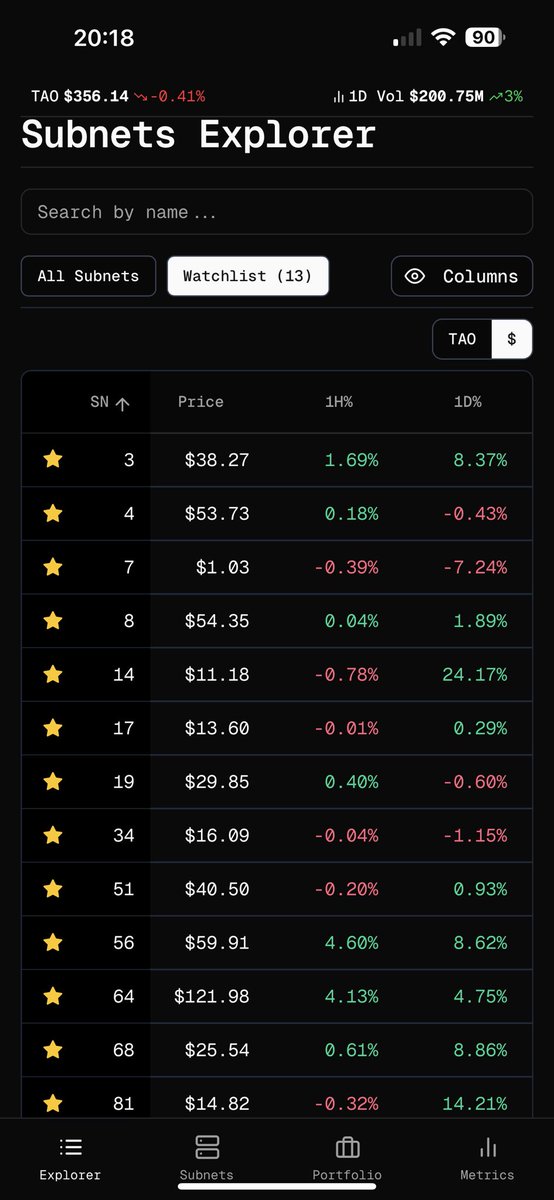Switch price display to TAO
The image size is (554, 1200).
[x=462, y=339]
